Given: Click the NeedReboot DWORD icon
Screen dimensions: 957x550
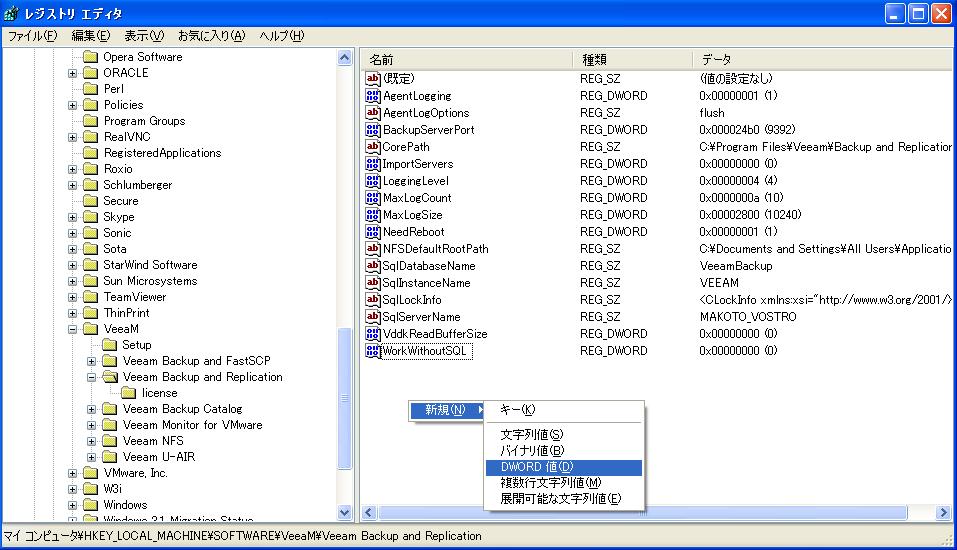Looking at the screenshot, I should tap(372, 232).
